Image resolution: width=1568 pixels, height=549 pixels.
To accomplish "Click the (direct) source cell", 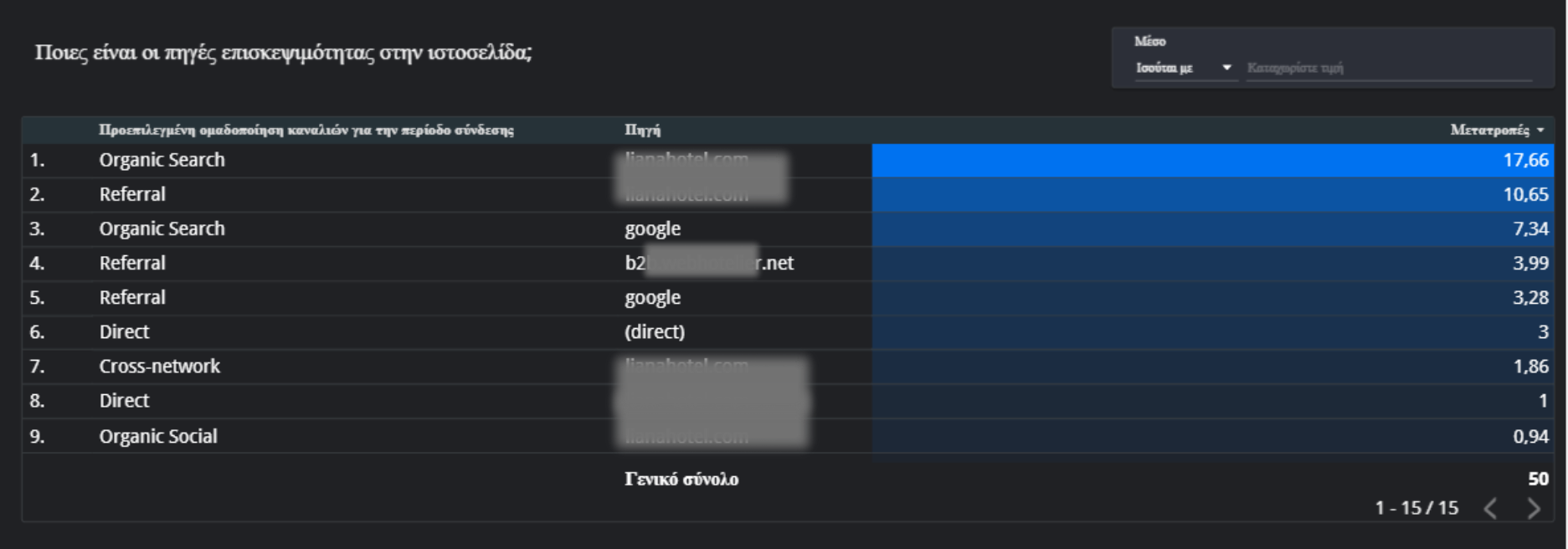I will [654, 332].
